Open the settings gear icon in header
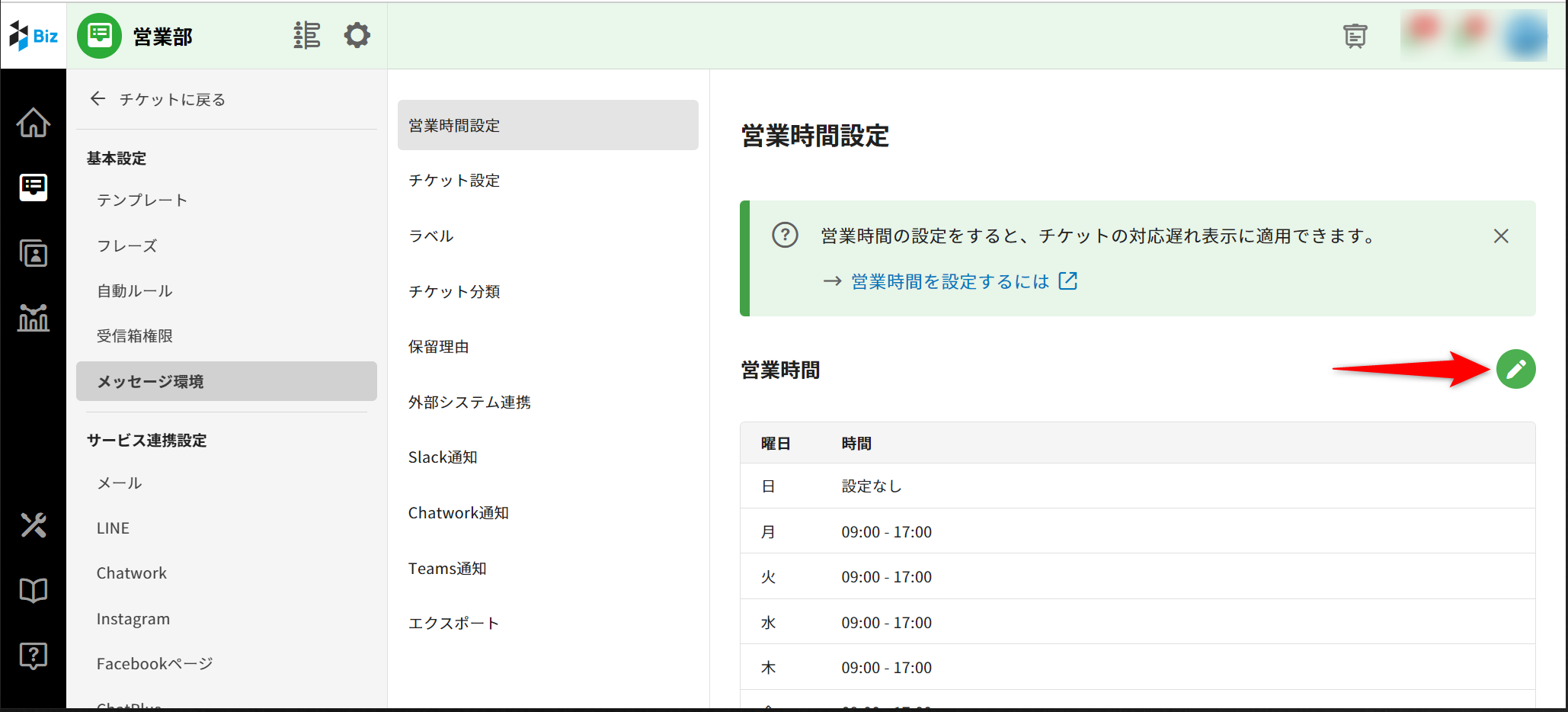 point(357,35)
